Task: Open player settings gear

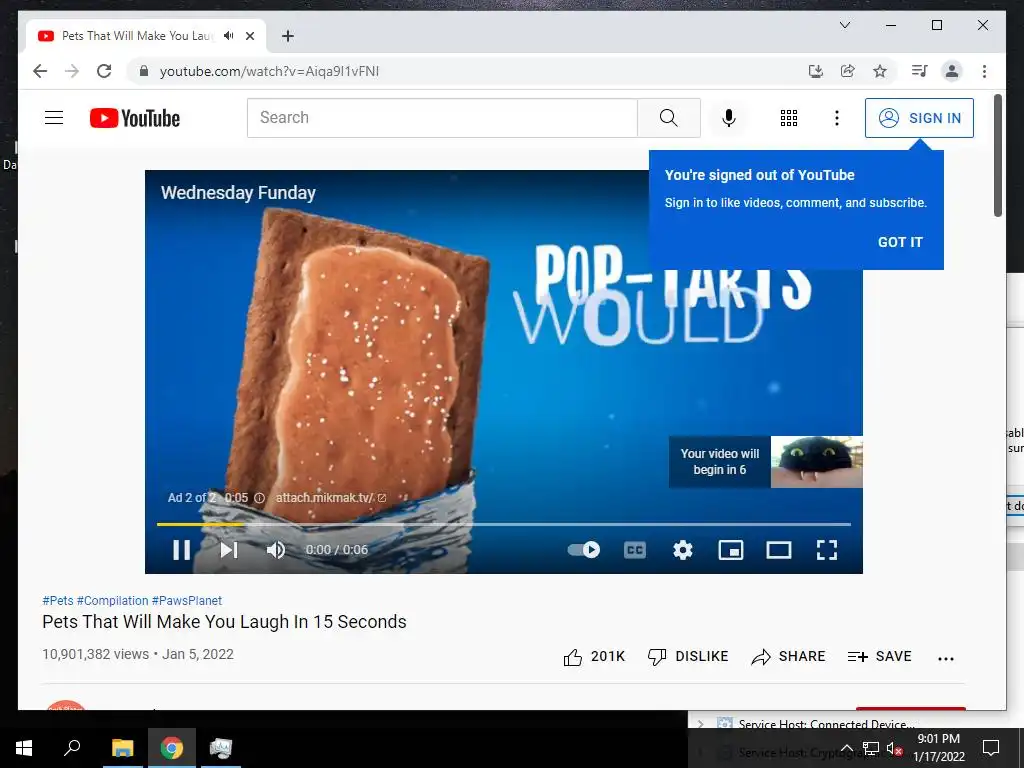Action: [x=682, y=550]
